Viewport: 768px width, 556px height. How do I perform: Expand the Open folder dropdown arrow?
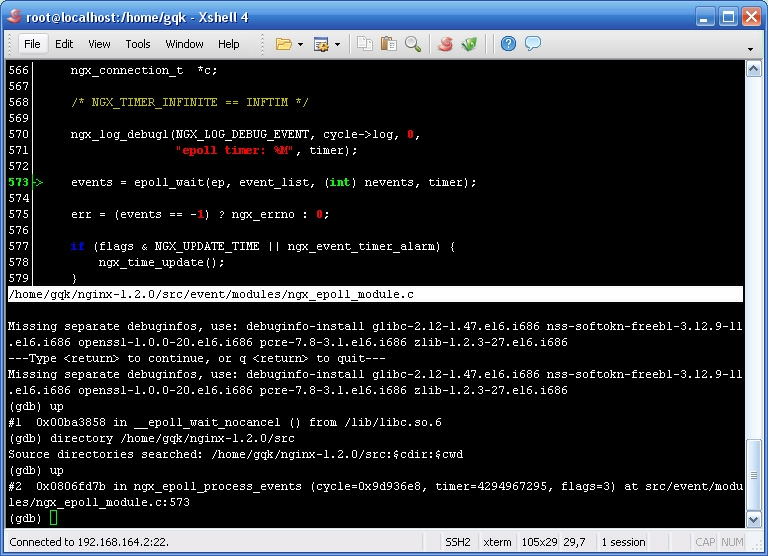coord(299,44)
